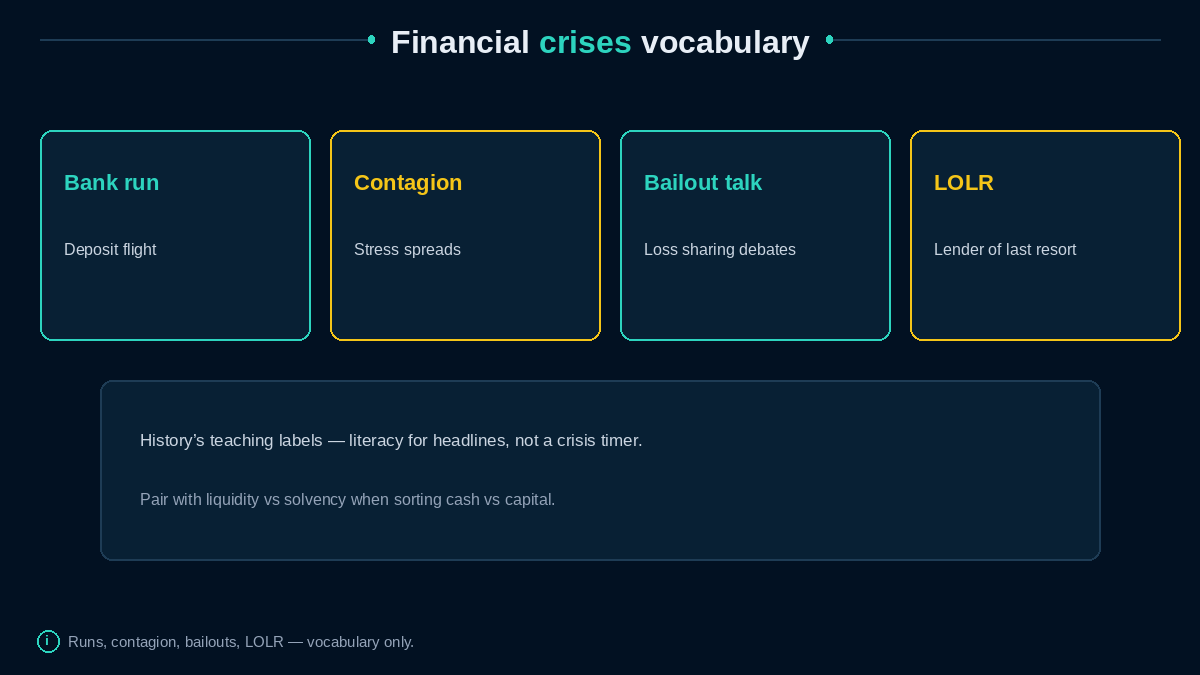Click the empty area of the LOLR card
Screen dimensions: 1200x675
[x=1045, y=300]
